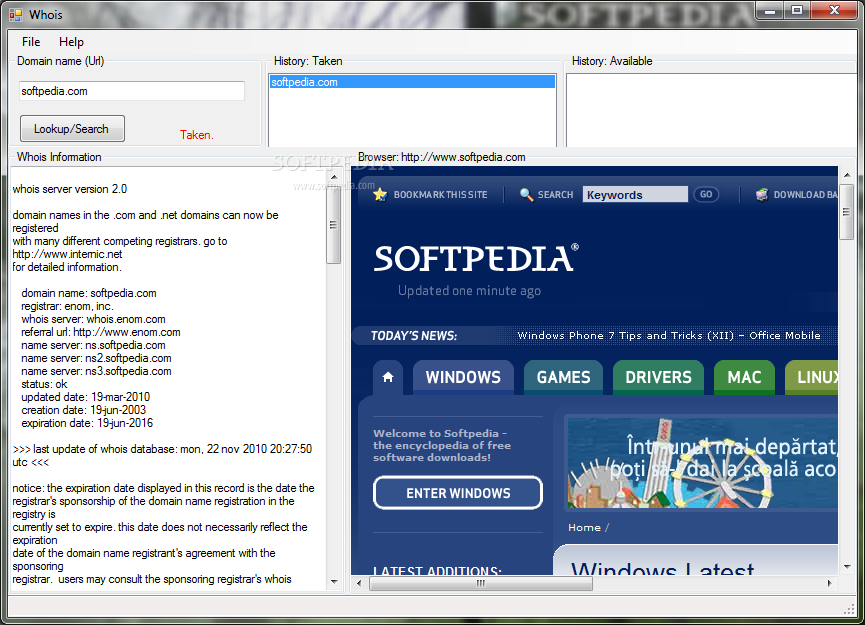This screenshot has height=625, width=865.
Task: Click 'whois server version 2.0' line
Action: click(70, 189)
